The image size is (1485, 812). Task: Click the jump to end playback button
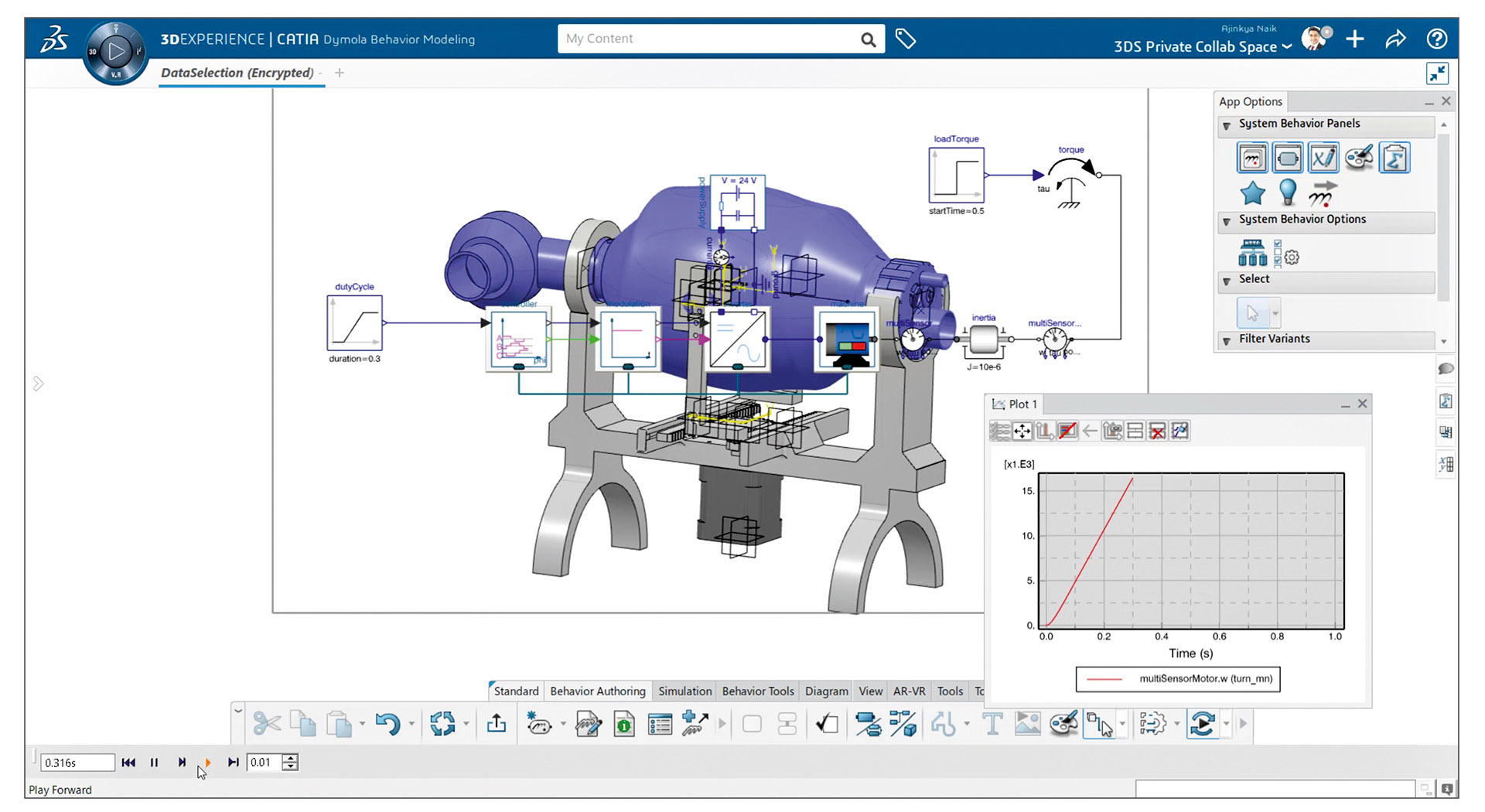click(233, 763)
